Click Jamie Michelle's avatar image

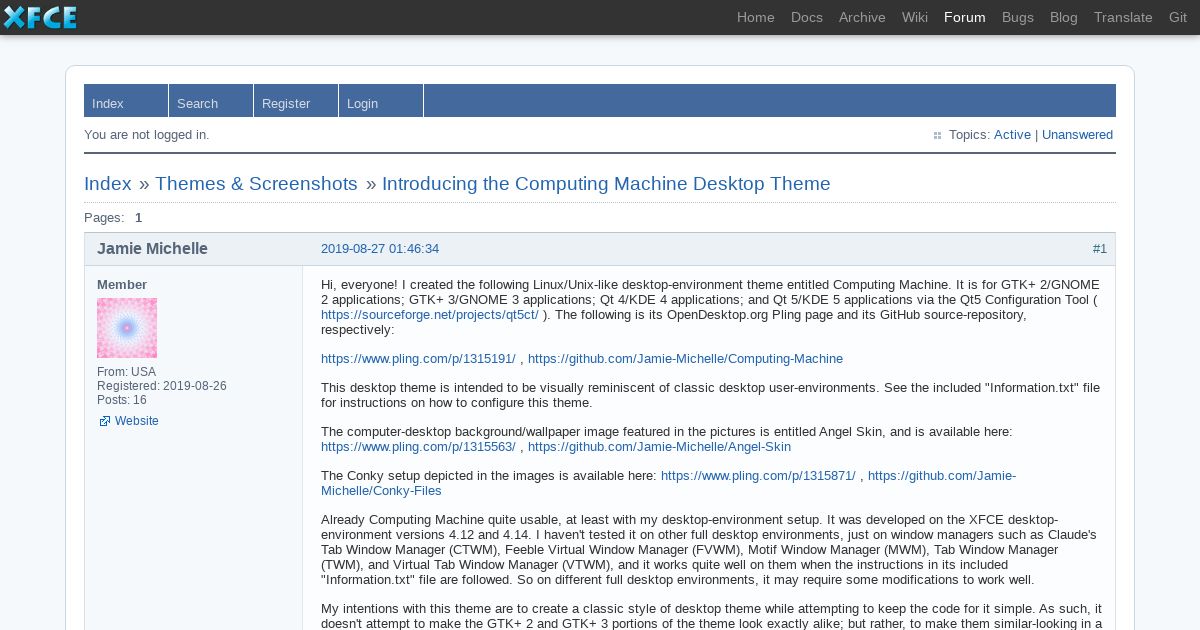127,328
